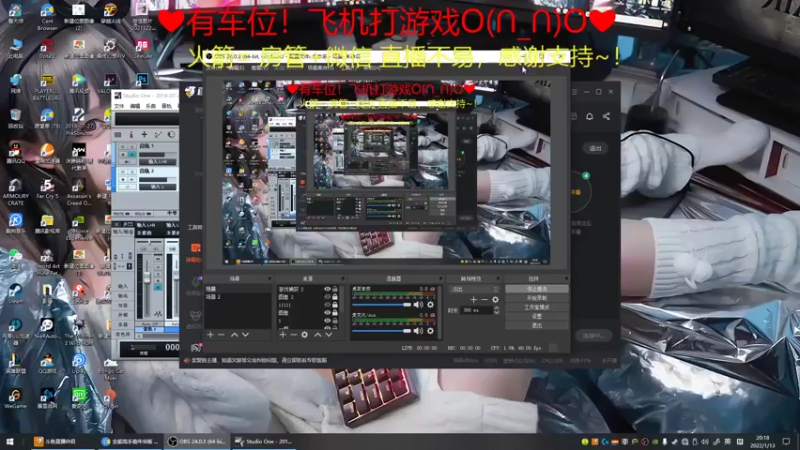Remove scene transition with minus icon
Screen dimensions: 800x450
click(485, 300)
